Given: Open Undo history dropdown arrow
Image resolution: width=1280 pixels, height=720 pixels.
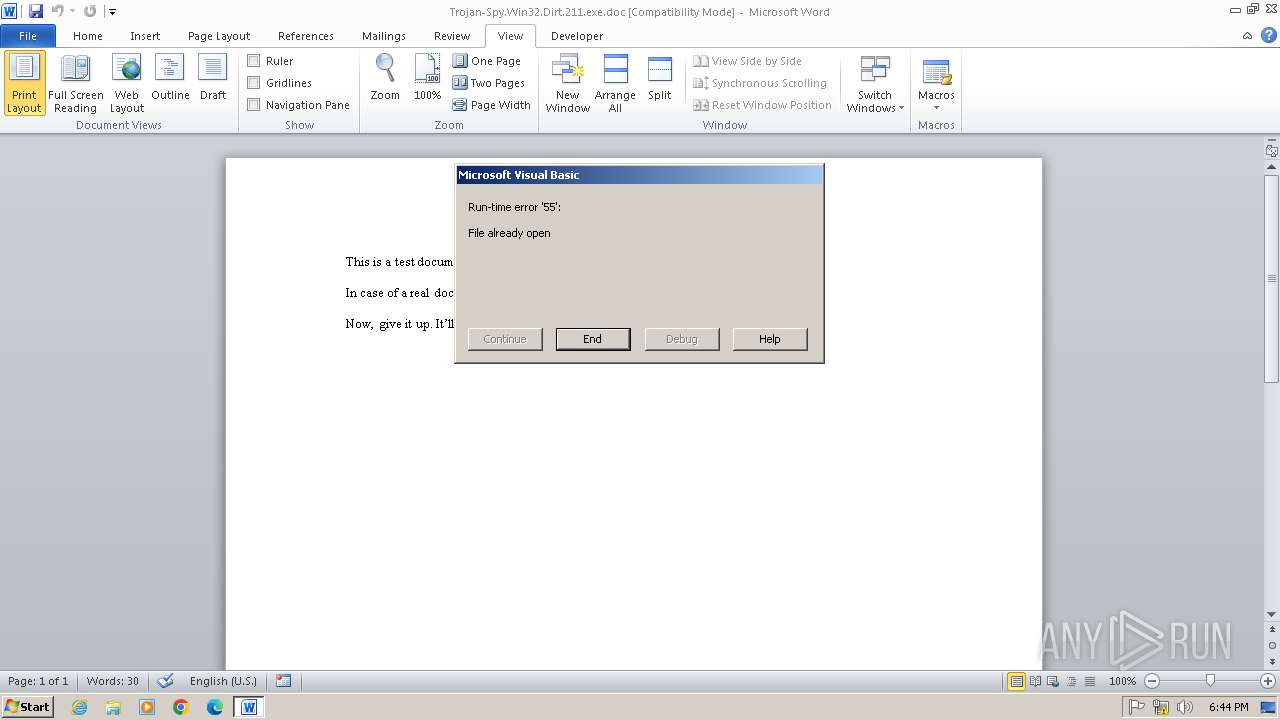Looking at the screenshot, I should click(x=72, y=11).
